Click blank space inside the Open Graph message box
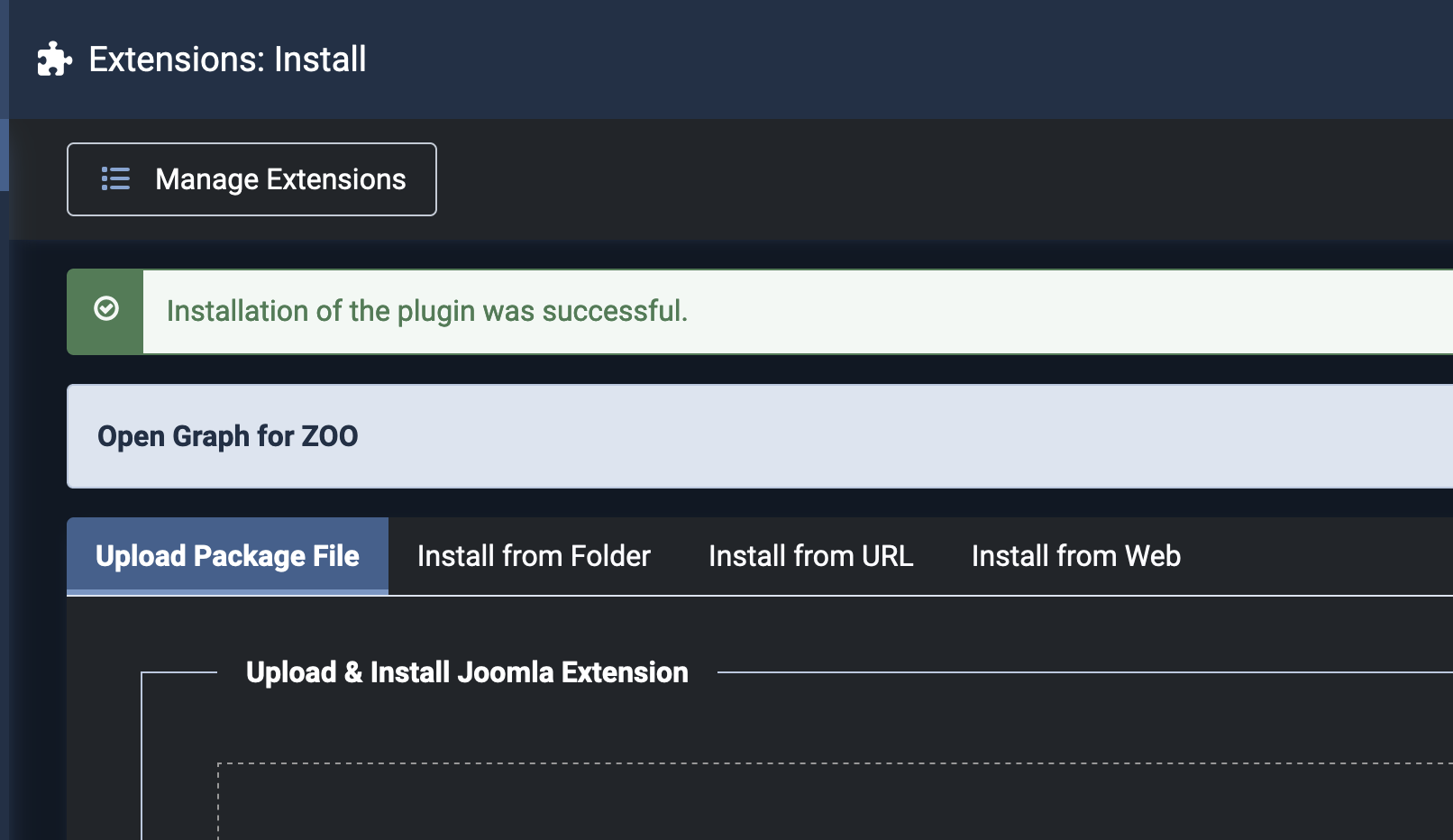This screenshot has width=1453, height=840. pyautogui.click(x=901, y=436)
